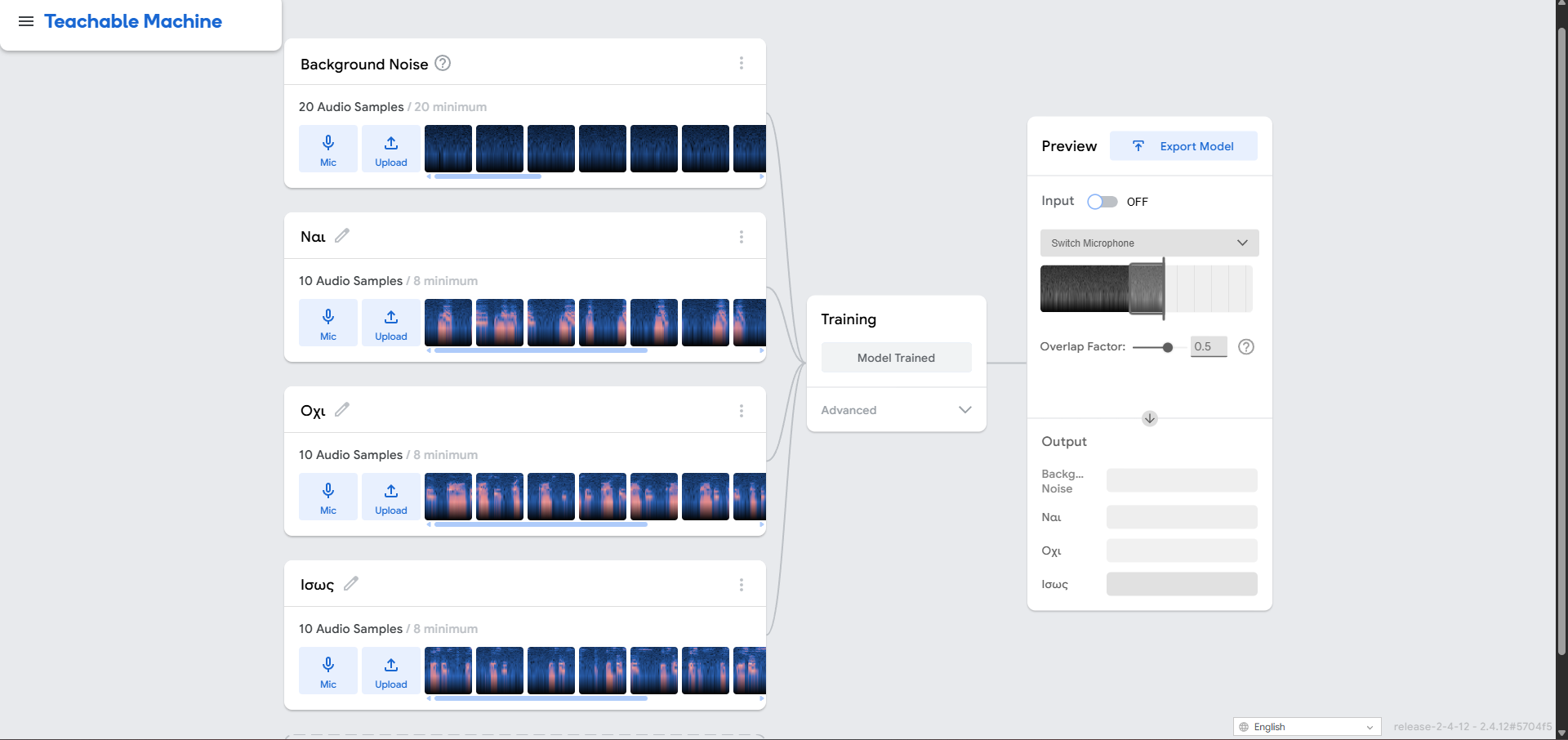The width and height of the screenshot is (1568, 740).
Task: Record Οχι samples with Mic
Action: point(328,497)
